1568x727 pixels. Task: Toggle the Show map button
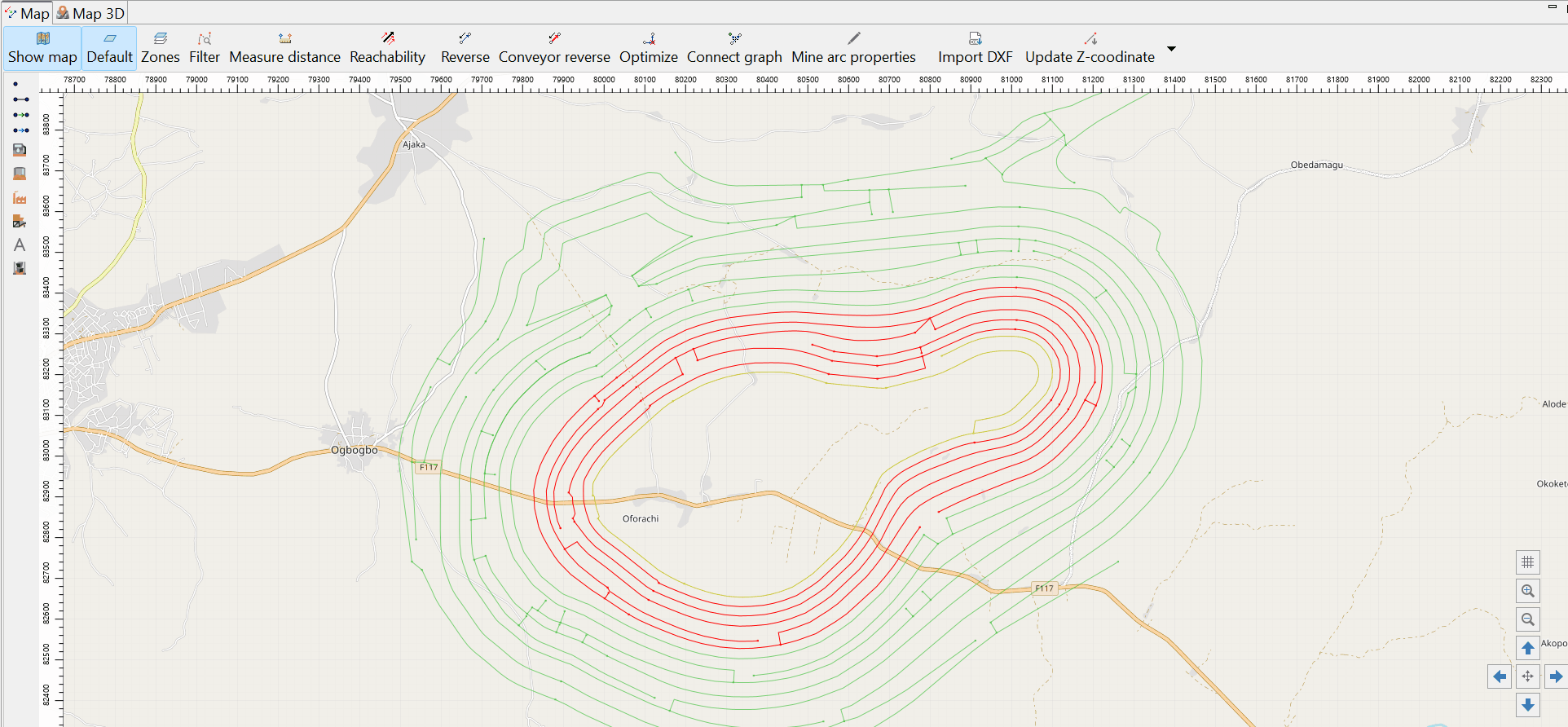42,48
